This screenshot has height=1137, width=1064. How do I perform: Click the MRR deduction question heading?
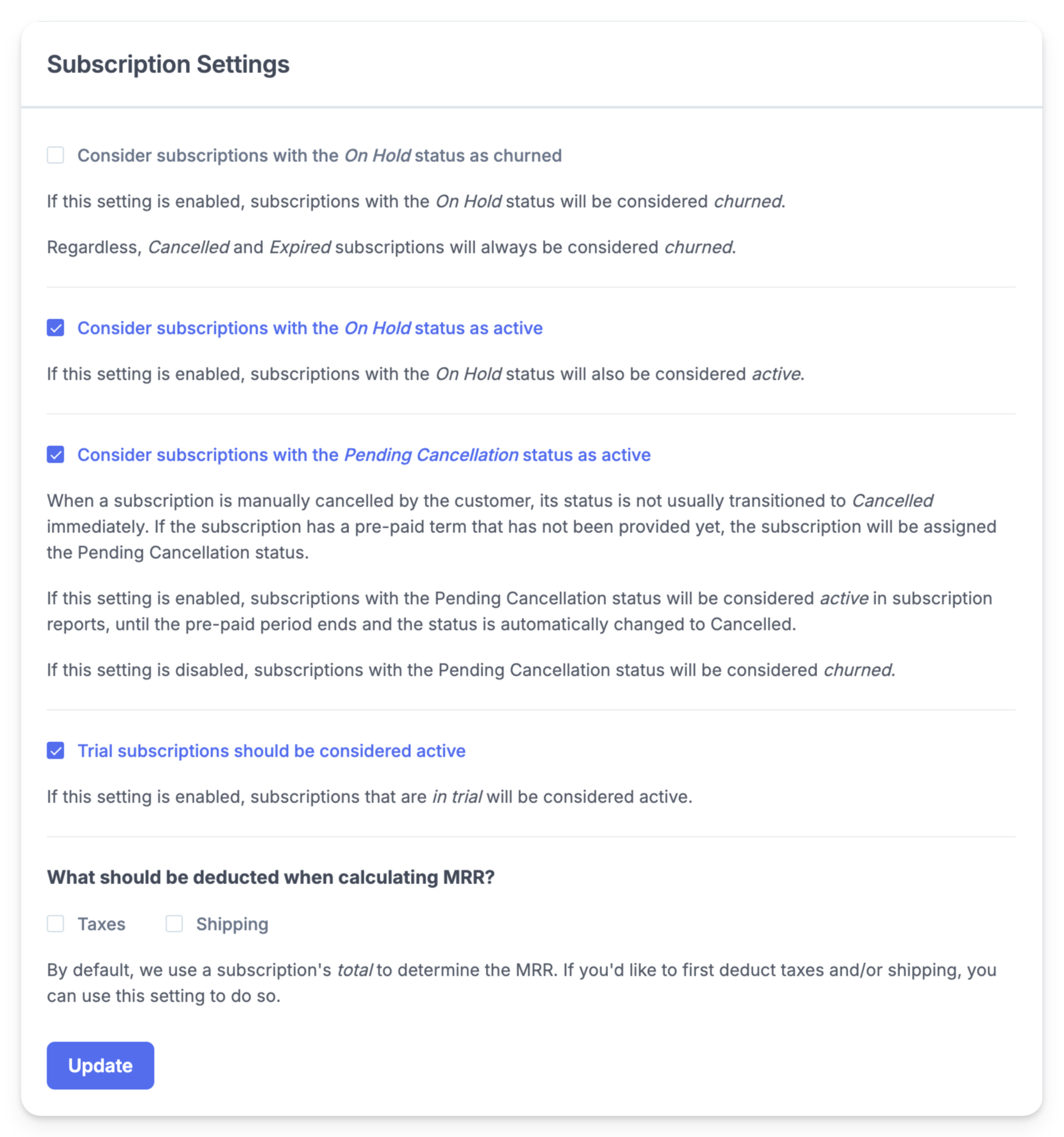271,877
